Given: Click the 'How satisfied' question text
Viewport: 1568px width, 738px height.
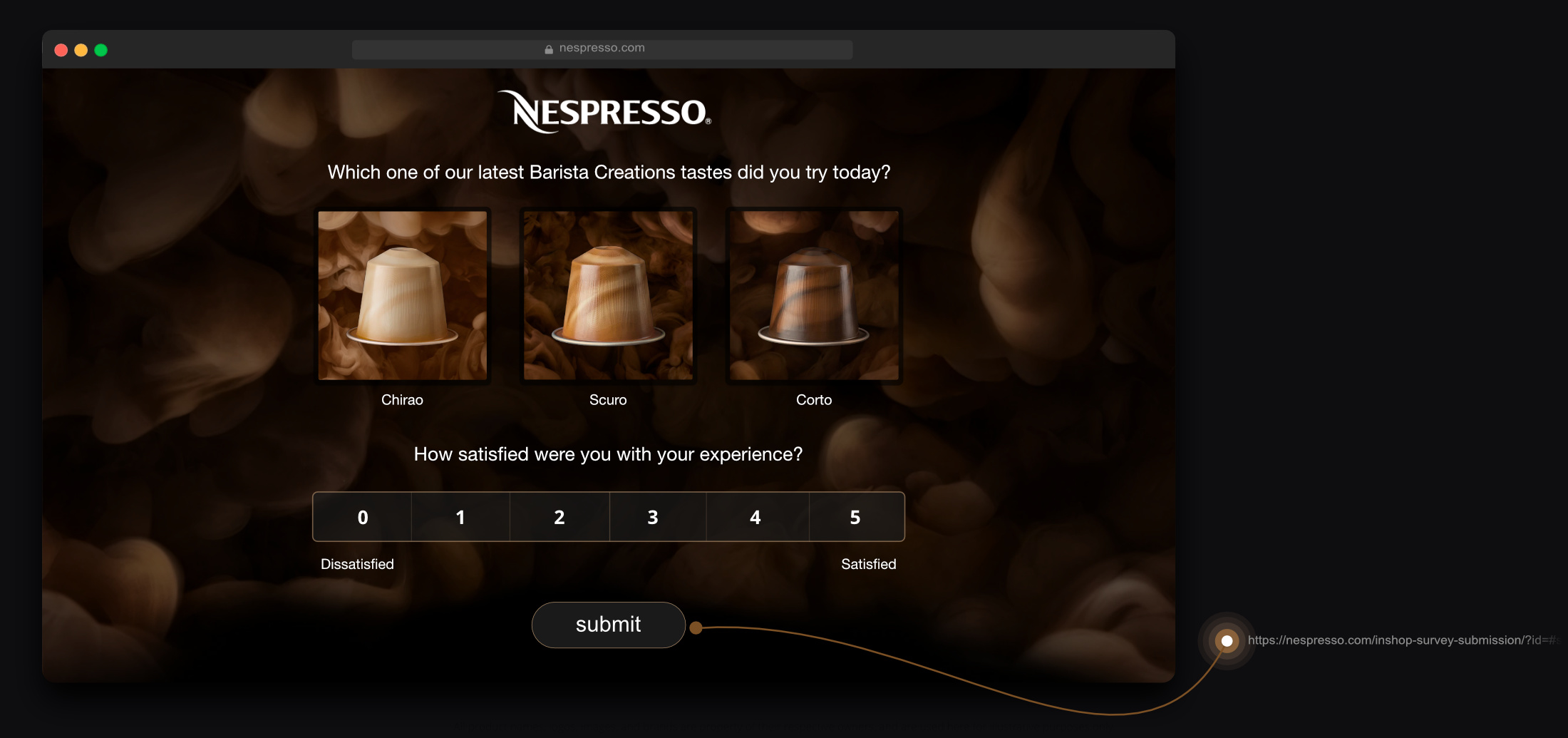Looking at the screenshot, I should click(608, 455).
